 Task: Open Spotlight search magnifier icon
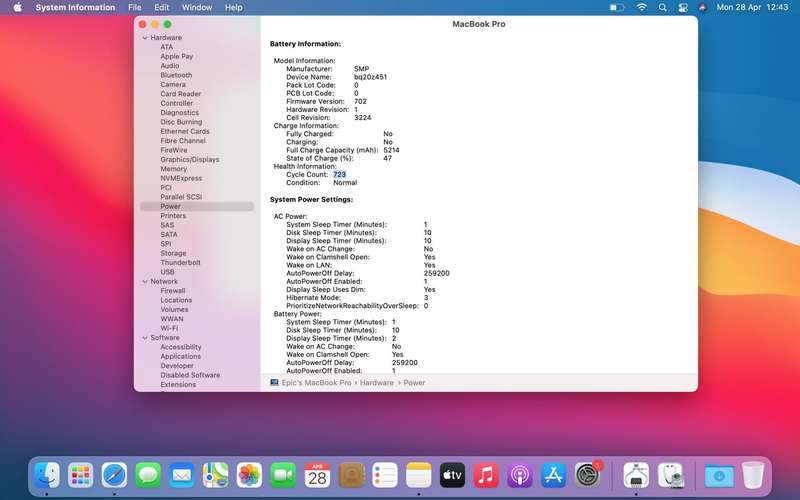tap(662, 8)
